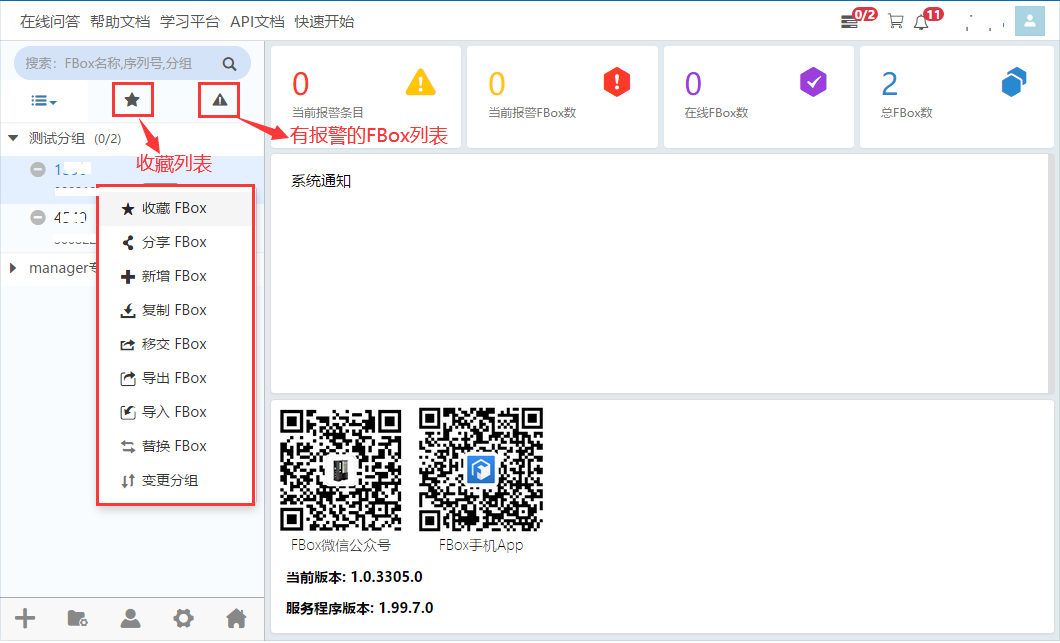Screen dimensions: 1060x643
Task: Click the search magnifier icon
Action: click(x=230, y=64)
